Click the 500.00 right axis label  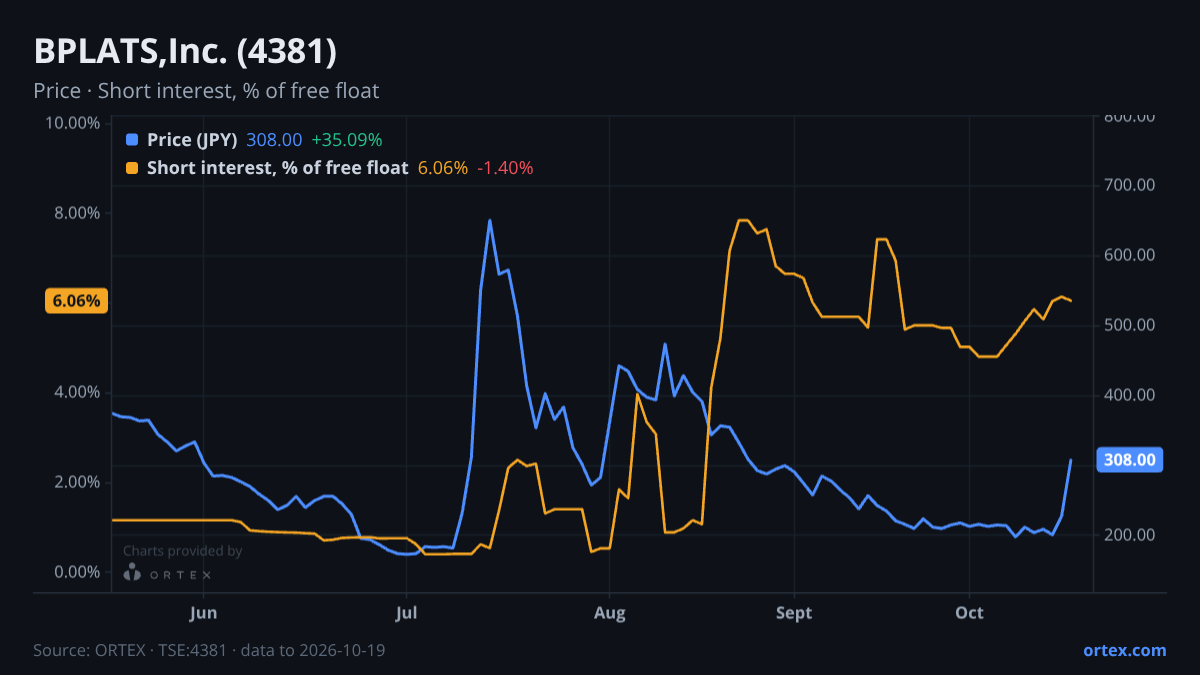(1130, 325)
